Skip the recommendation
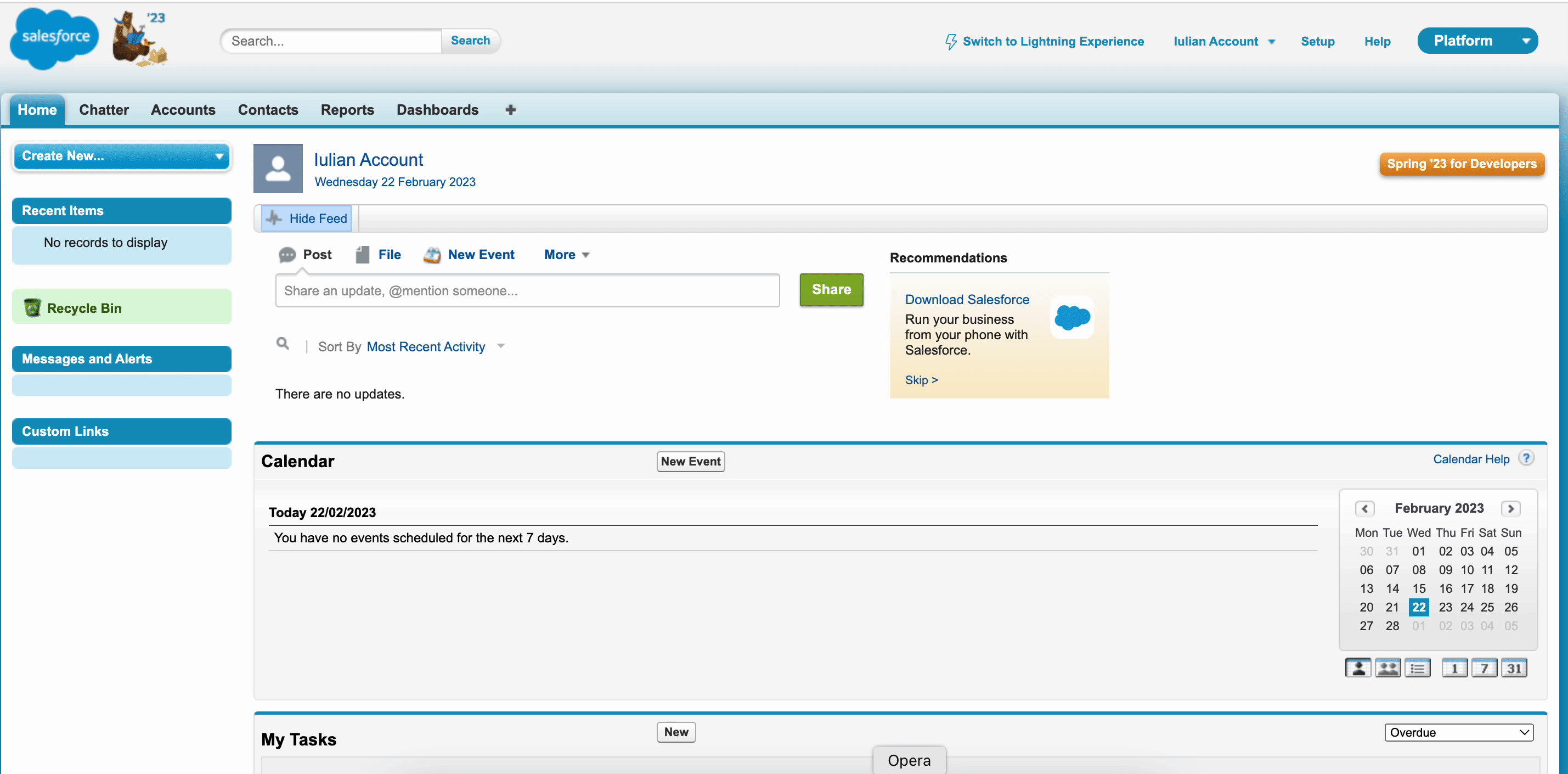Screen dimensions: 1568x774 [921, 380]
